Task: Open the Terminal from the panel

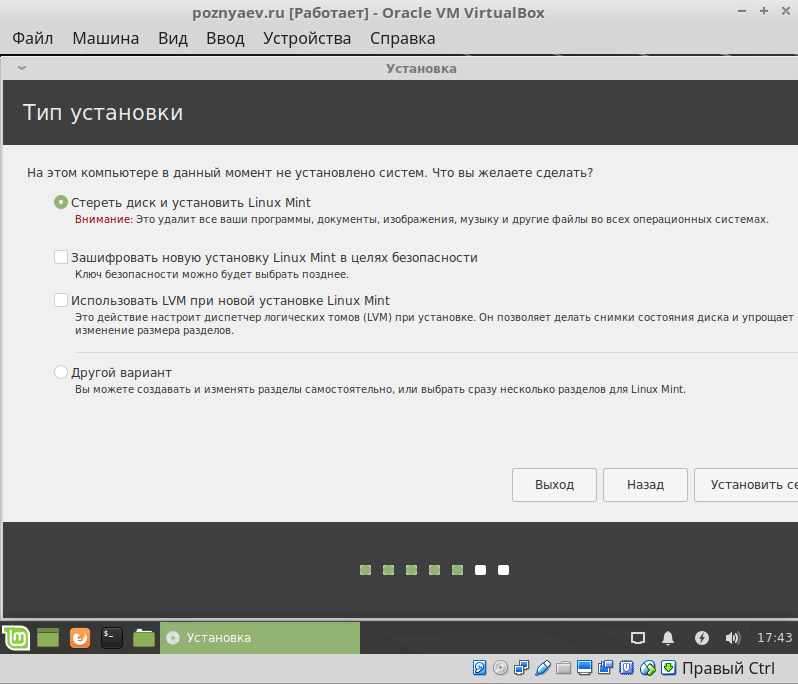Action: 111,638
